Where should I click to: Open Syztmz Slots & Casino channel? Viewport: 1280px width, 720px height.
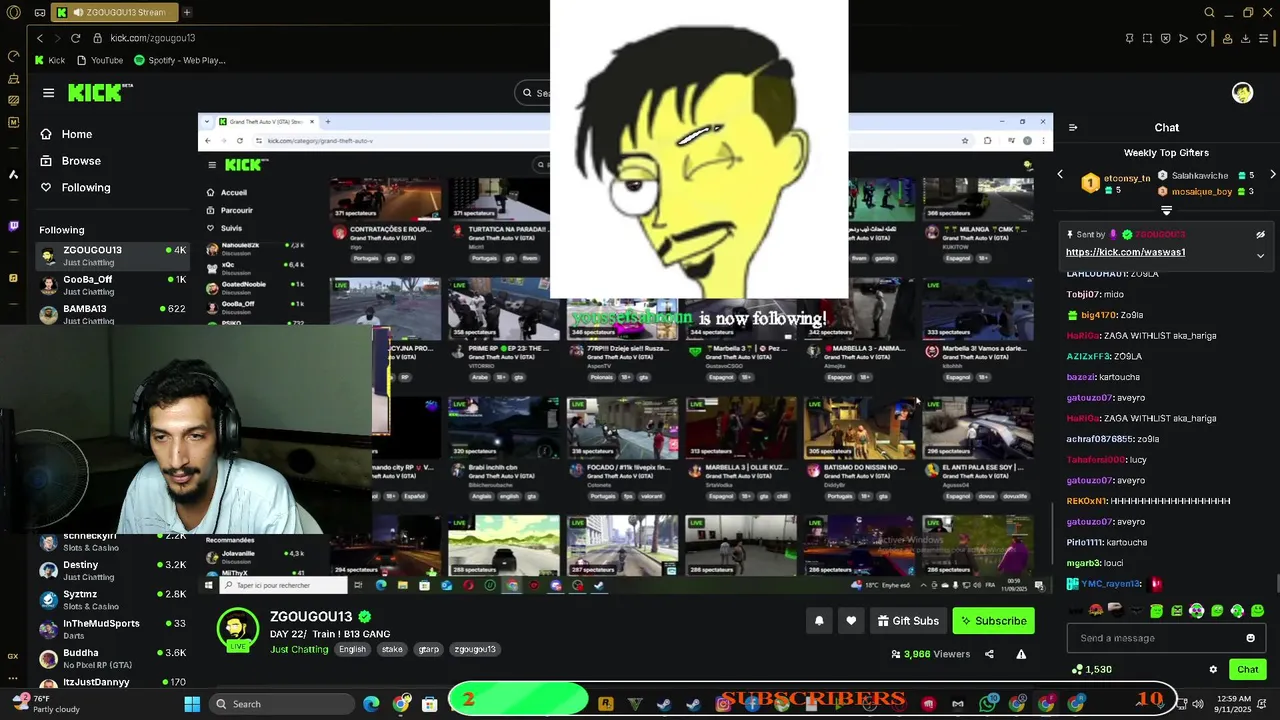[112, 599]
